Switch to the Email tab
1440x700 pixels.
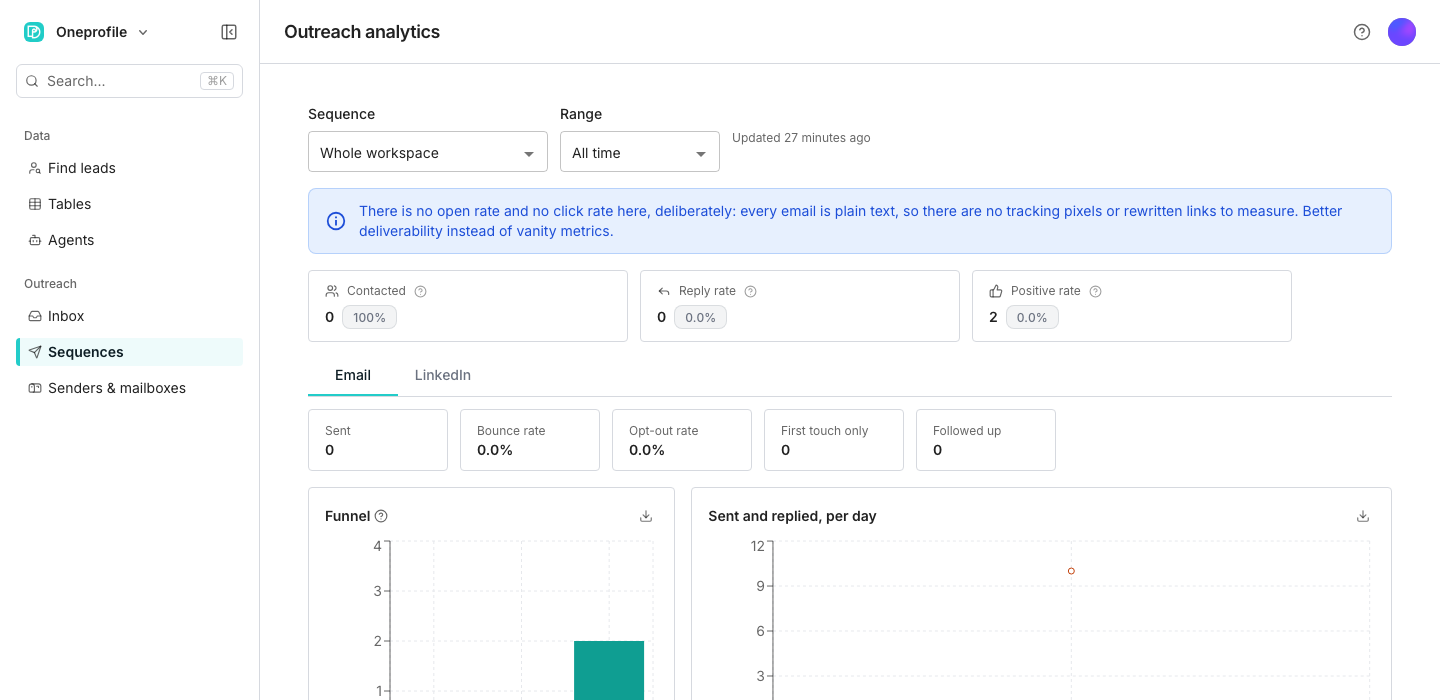(x=353, y=375)
